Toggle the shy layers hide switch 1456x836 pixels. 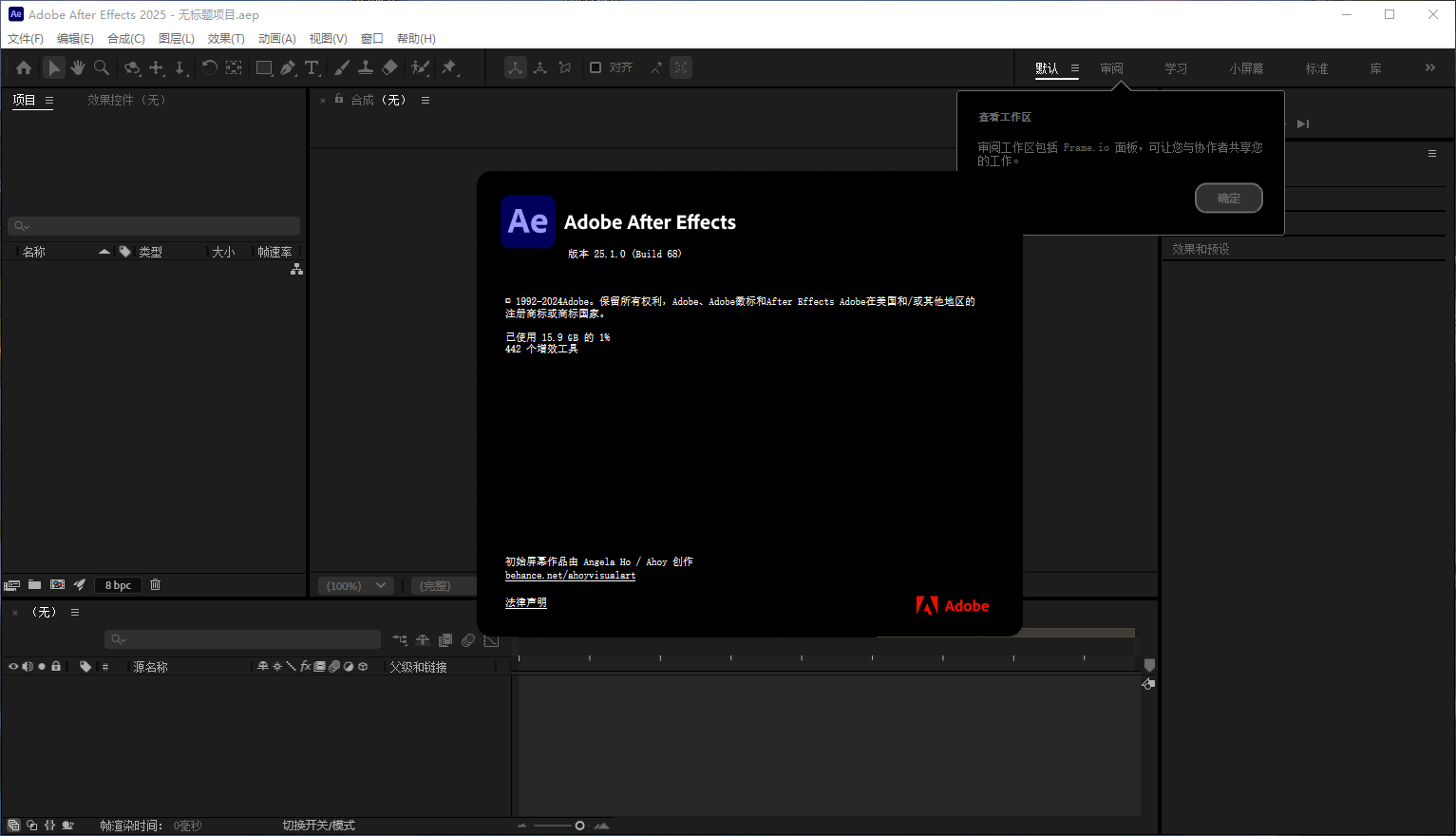pyautogui.click(x=423, y=640)
